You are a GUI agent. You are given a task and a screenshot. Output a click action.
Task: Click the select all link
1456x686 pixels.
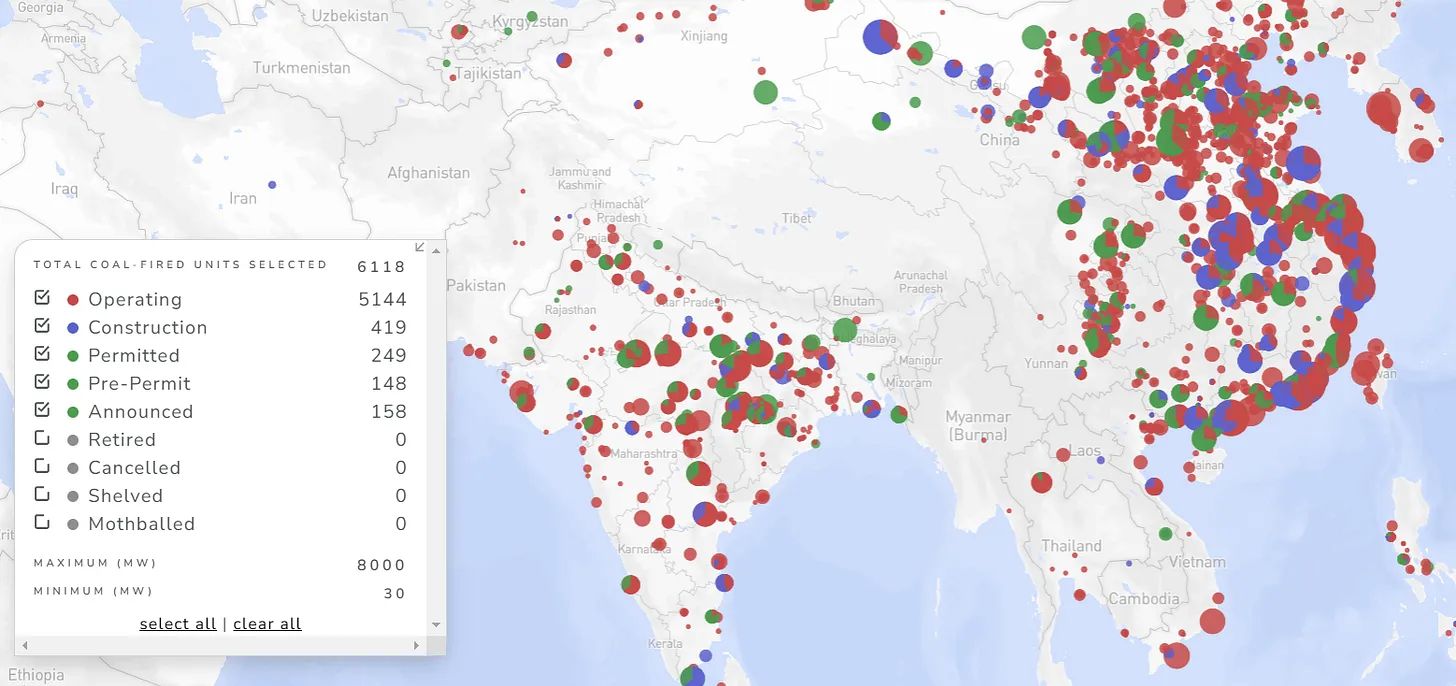pos(178,624)
